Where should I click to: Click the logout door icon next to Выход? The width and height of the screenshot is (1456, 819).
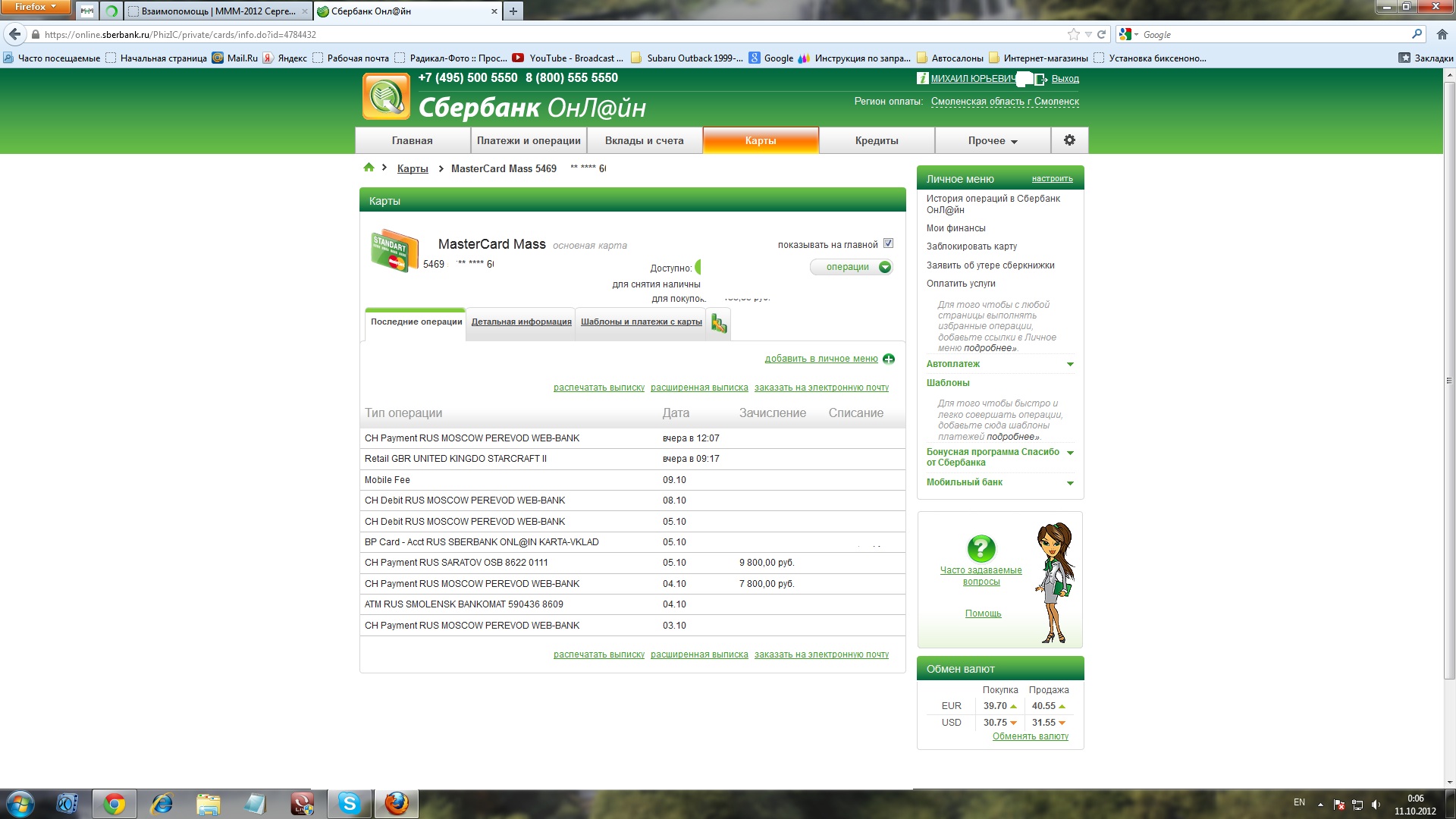(1040, 79)
